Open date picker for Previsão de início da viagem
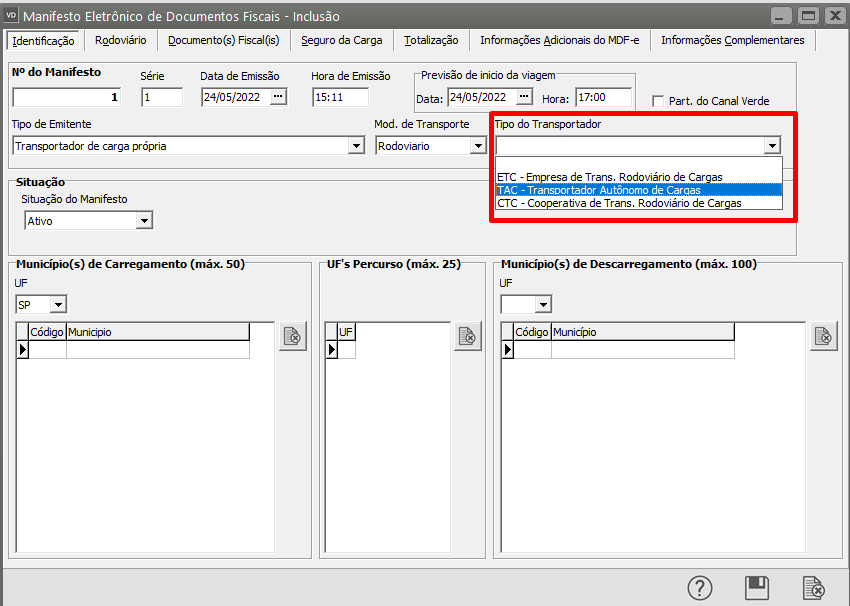This screenshot has height=606, width=850. click(525, 97)
